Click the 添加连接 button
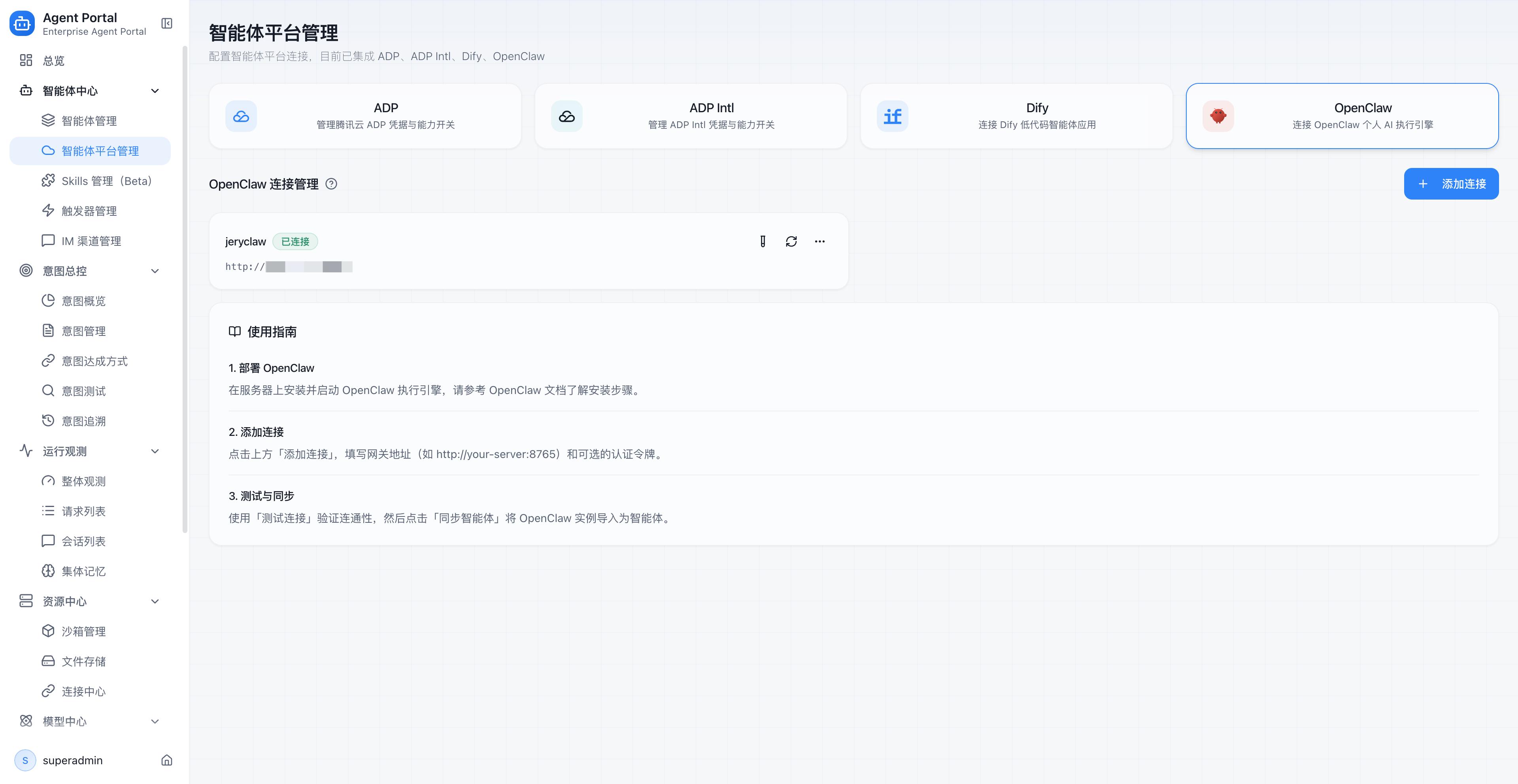The height and width of the screenshot is (784, 1518). (1450, 184)
